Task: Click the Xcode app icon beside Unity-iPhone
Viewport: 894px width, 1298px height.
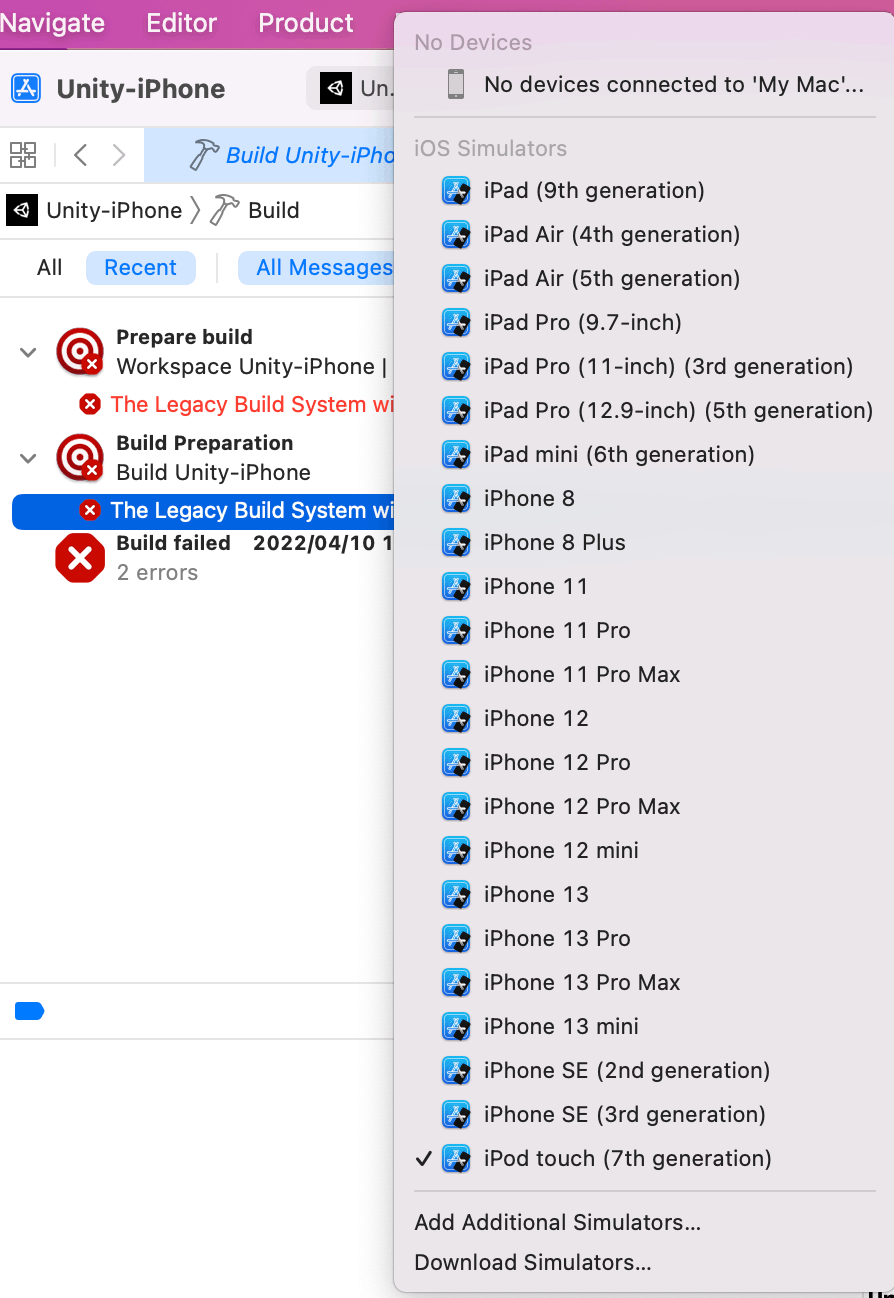Action: (26, 88)
